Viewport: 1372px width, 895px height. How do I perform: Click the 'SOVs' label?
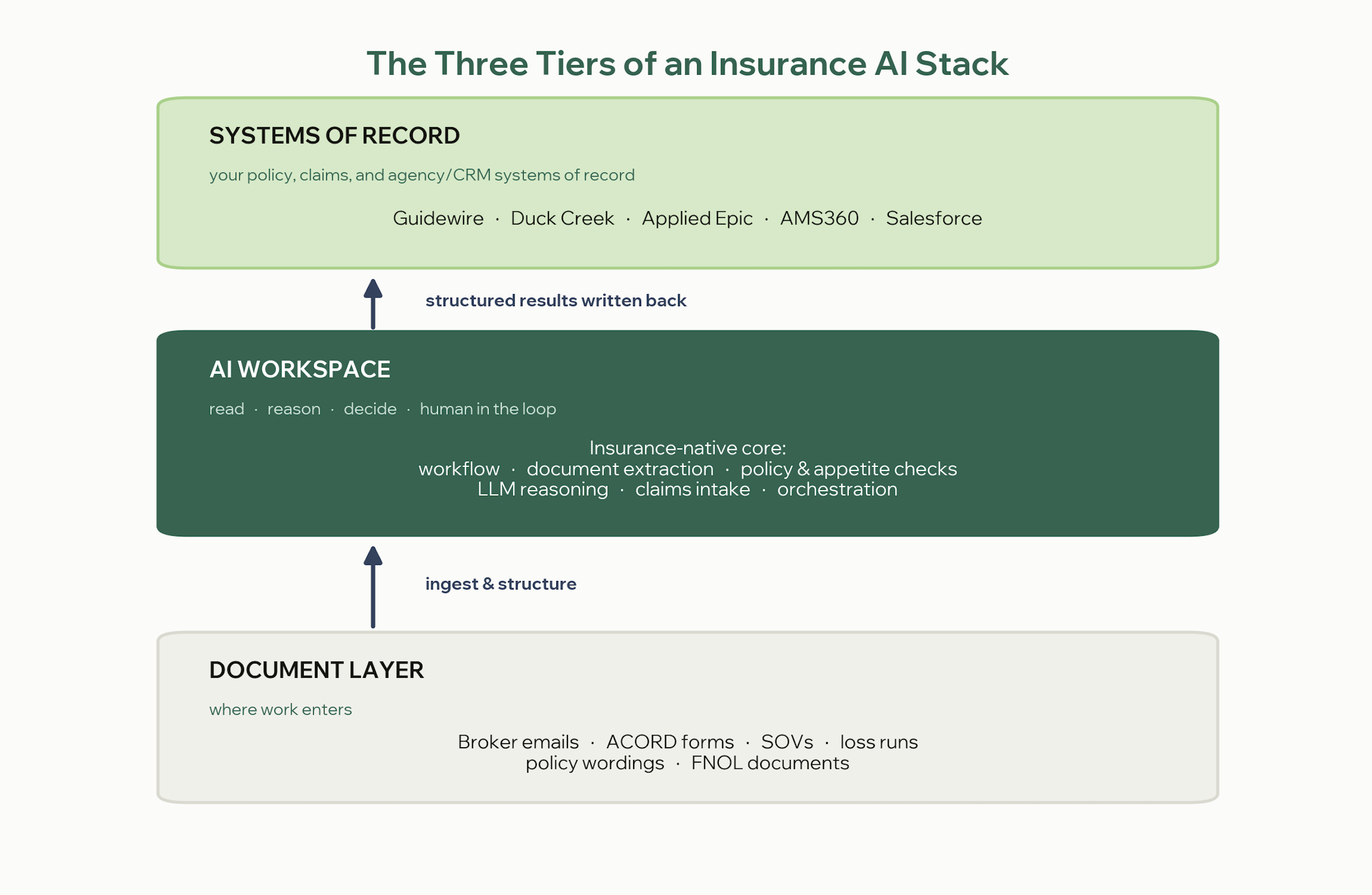(x=787, y=741)
